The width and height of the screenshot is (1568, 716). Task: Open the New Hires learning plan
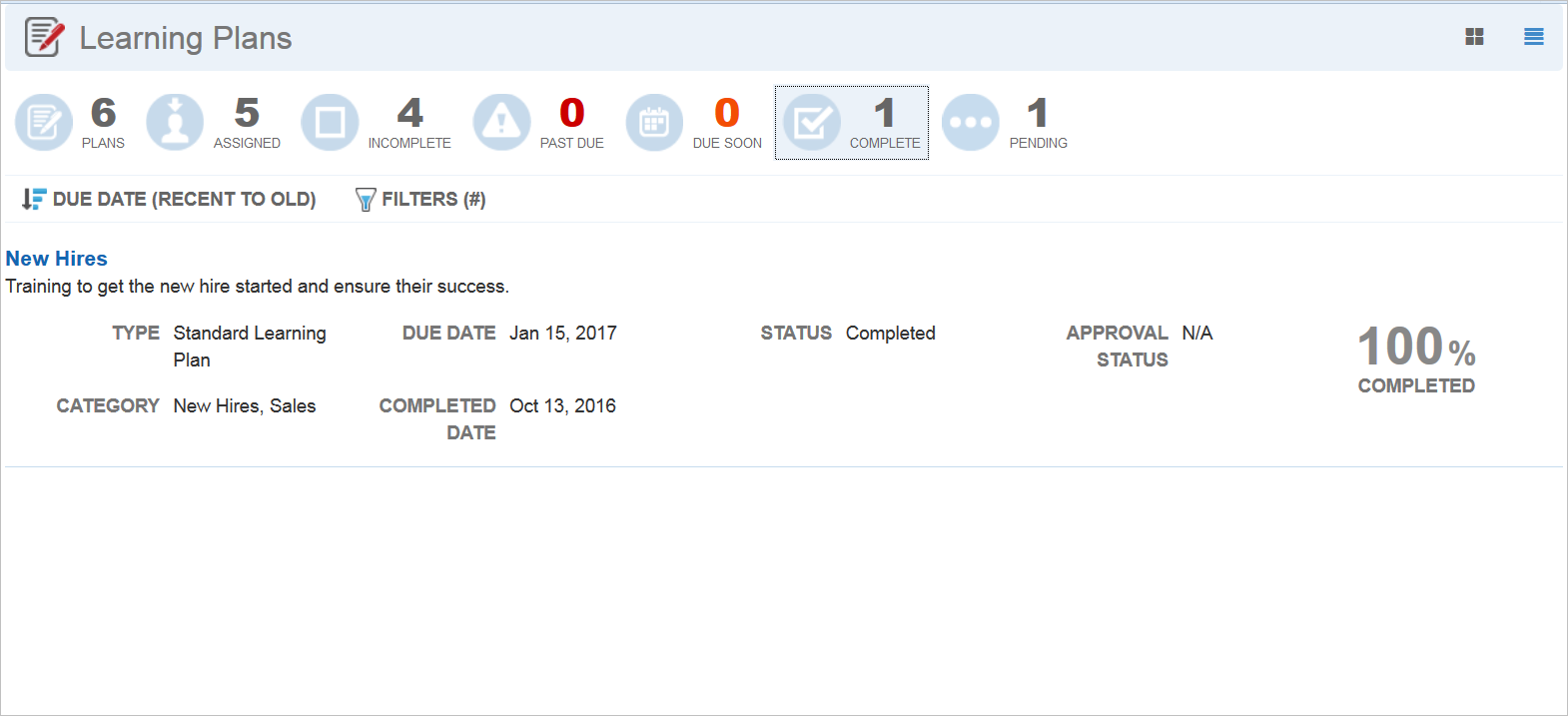[57, 259]
